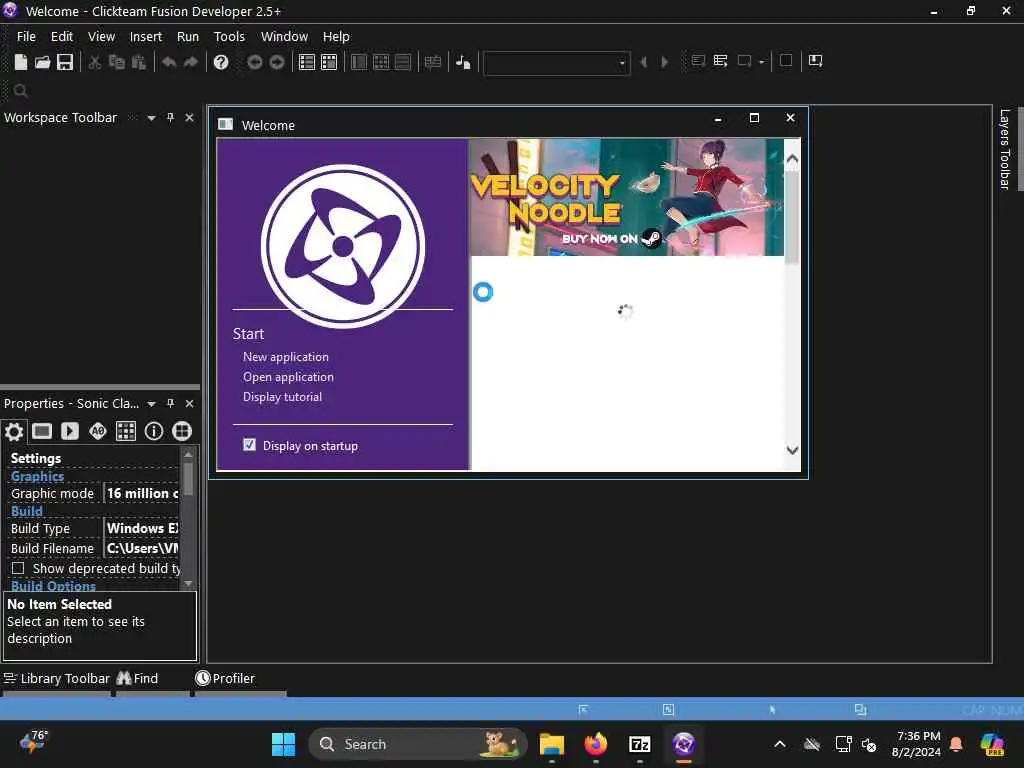Open the File menu
Screen dimensions: 1024x768
coord(26,37)
